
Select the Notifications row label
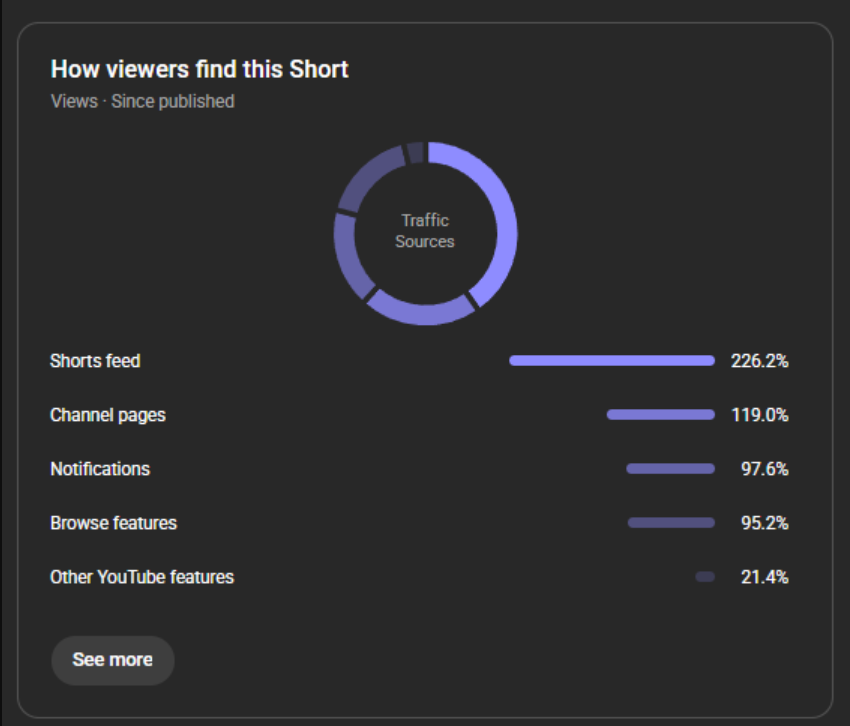(x=100, y=469)
